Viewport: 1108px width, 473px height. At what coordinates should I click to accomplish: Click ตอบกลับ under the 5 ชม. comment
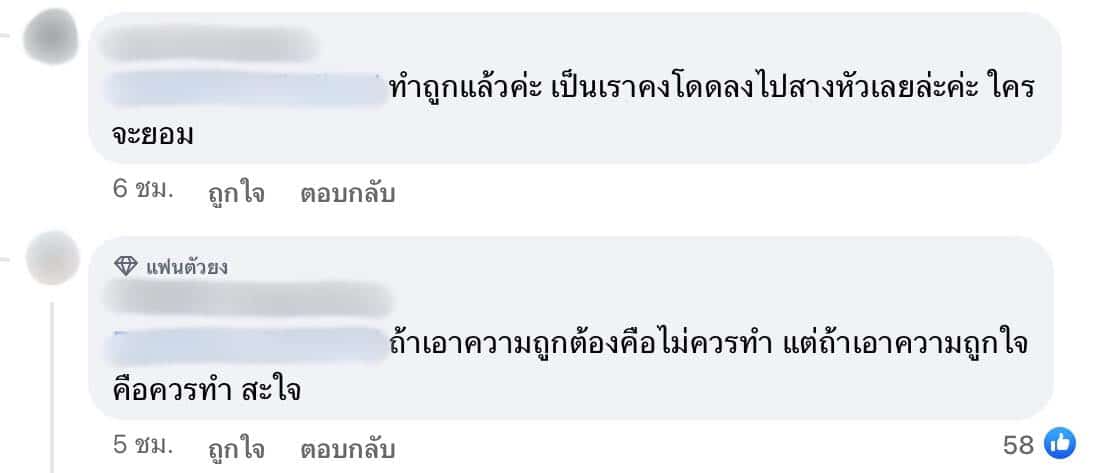click(348, 448)
